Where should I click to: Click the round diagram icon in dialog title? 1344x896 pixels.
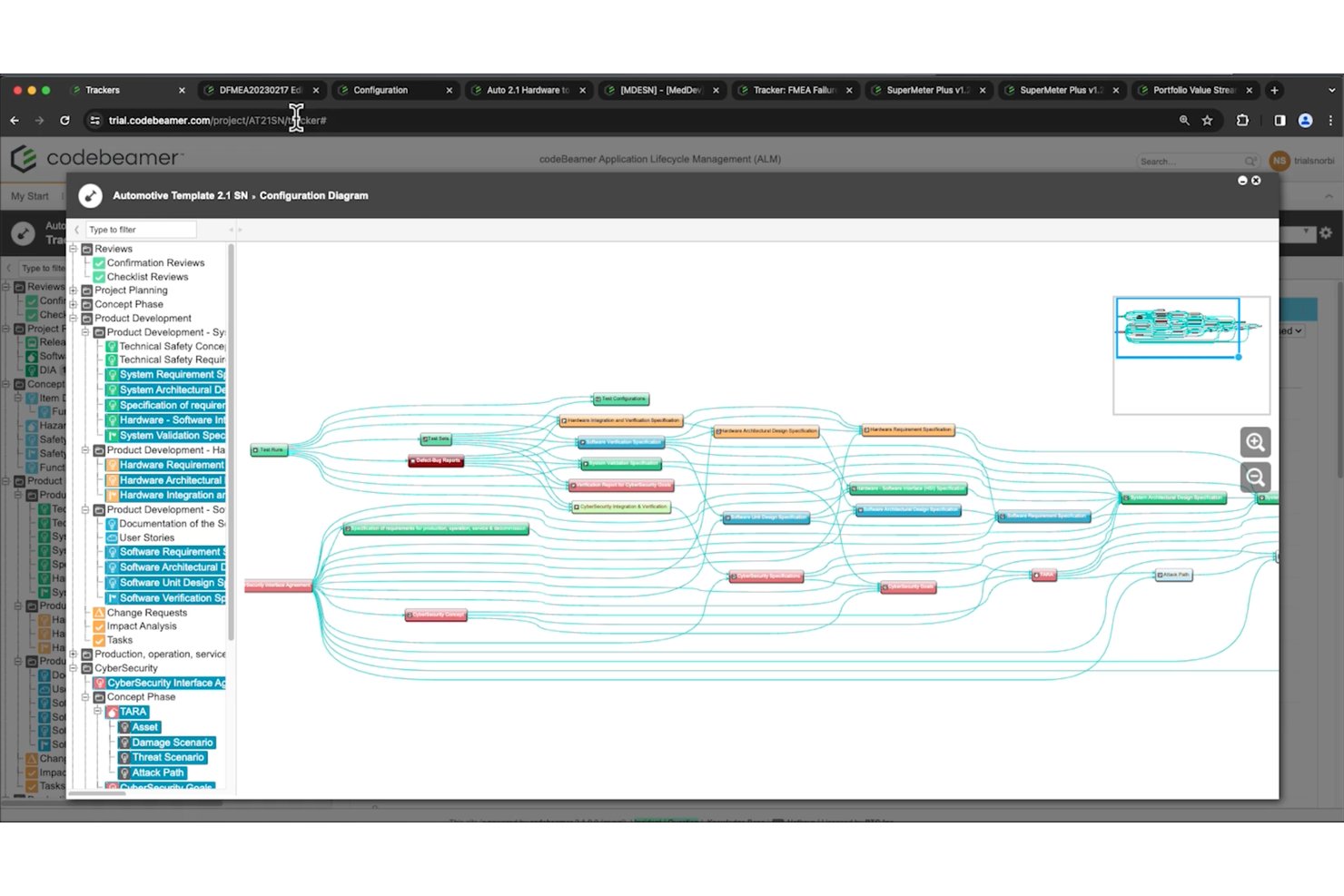(x=90, y=195)
